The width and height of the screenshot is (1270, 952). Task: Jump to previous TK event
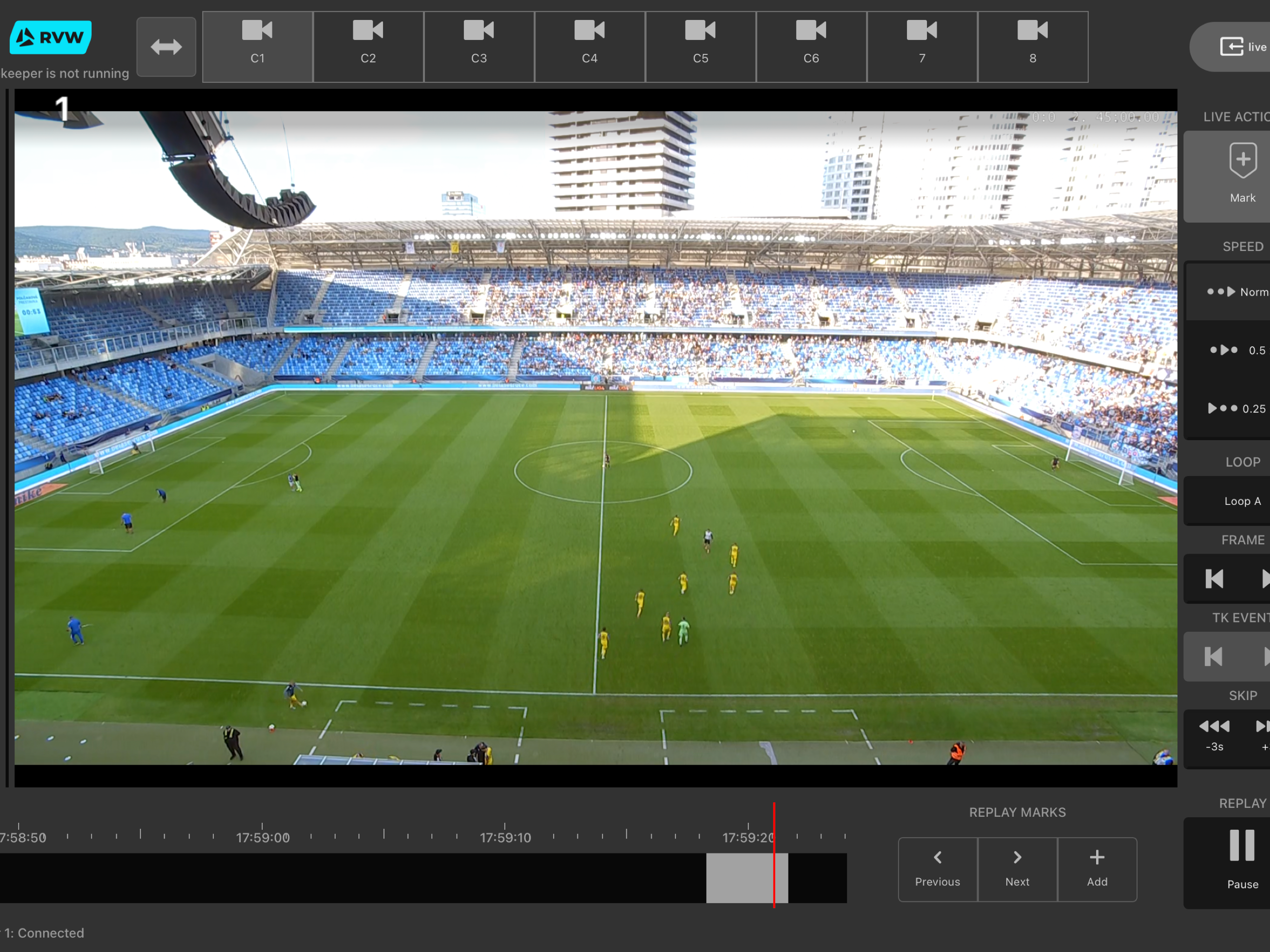coord(1213,656)
